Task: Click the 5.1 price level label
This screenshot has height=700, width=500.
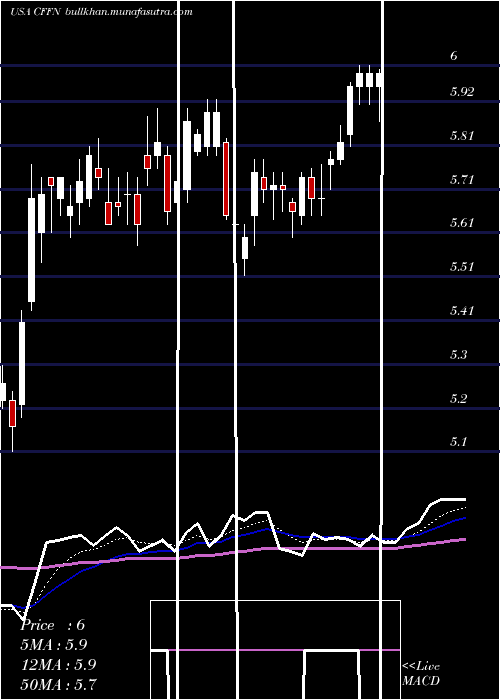Action: 459,442
